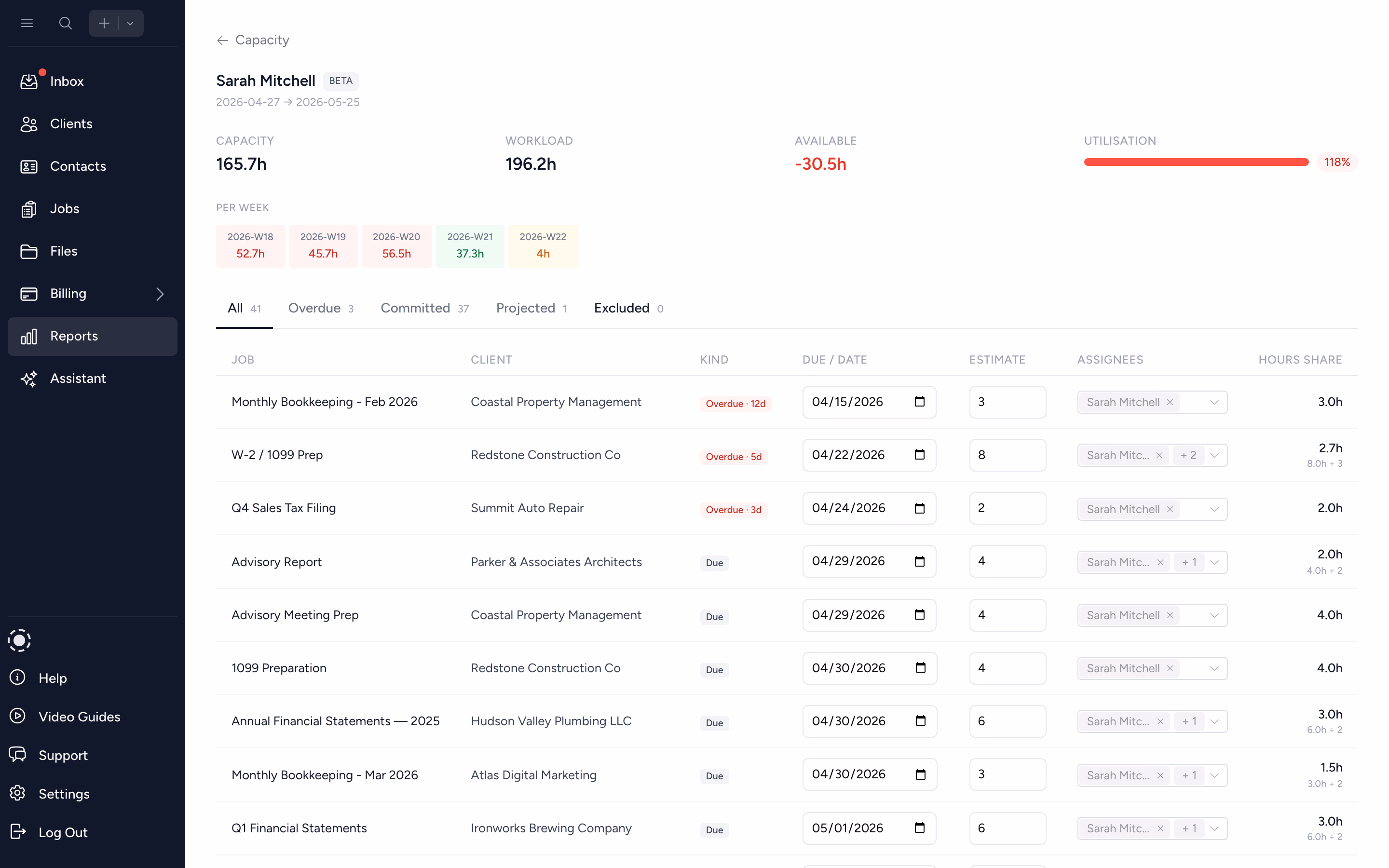
Task: Click the Video Guides play icon
Action: tap(18, 716)
